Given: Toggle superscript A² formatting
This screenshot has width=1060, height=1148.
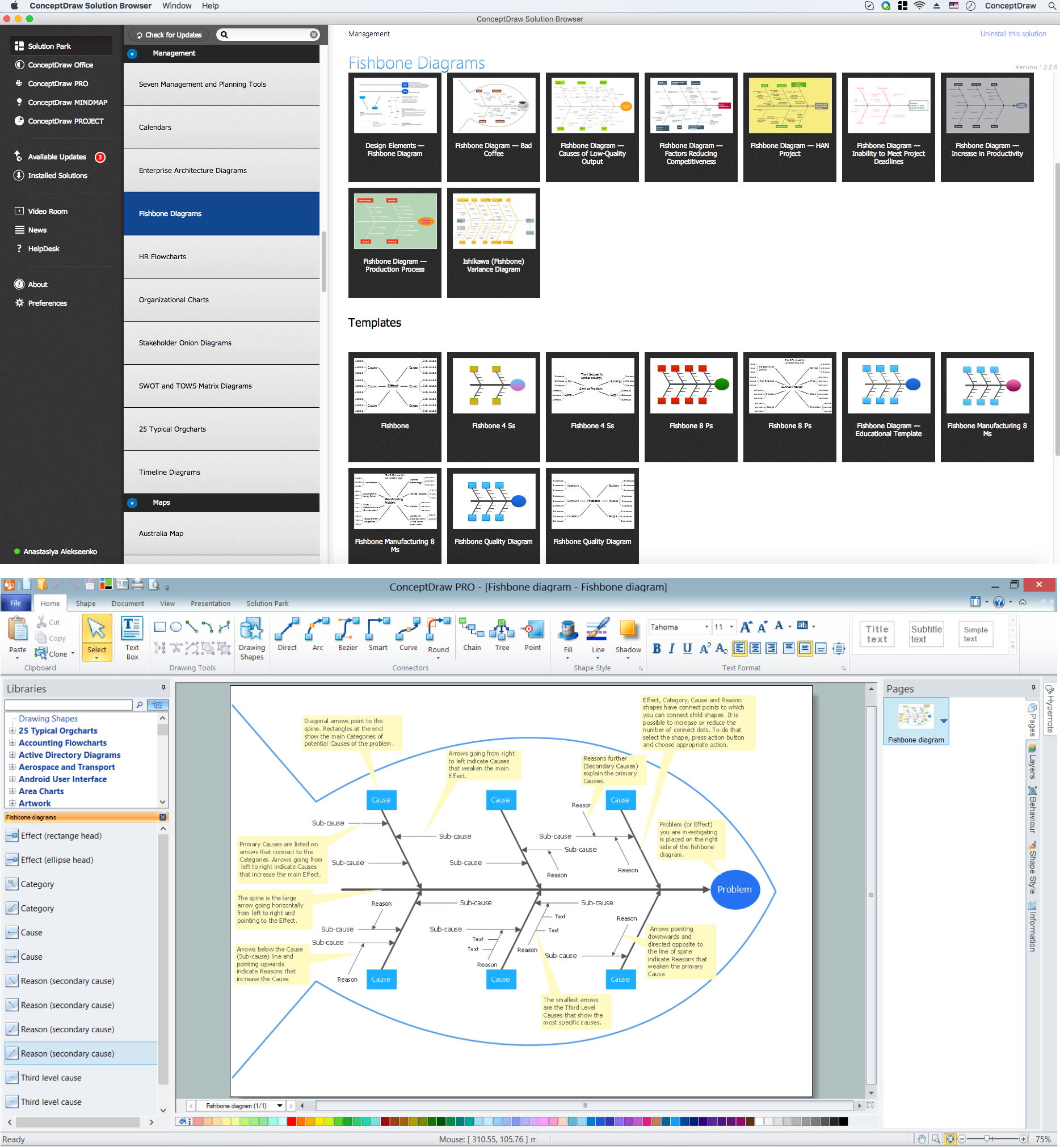Looking at the screenshot, I should click(705, 648).
